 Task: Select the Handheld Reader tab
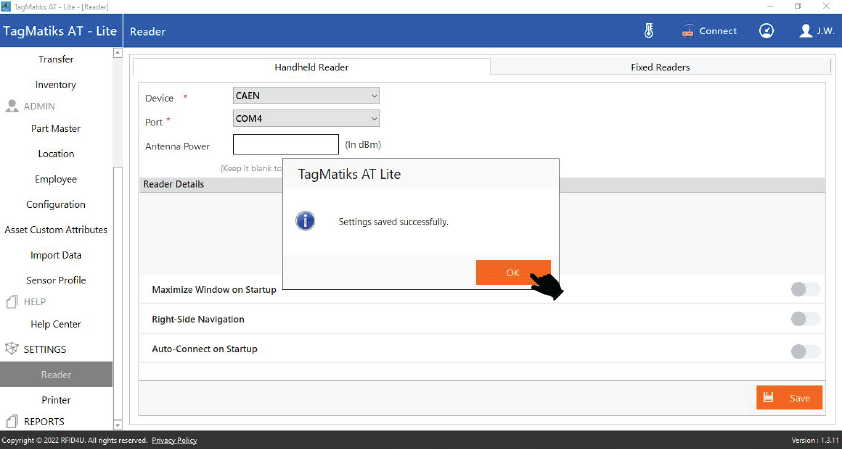click(x=311, y=67)
